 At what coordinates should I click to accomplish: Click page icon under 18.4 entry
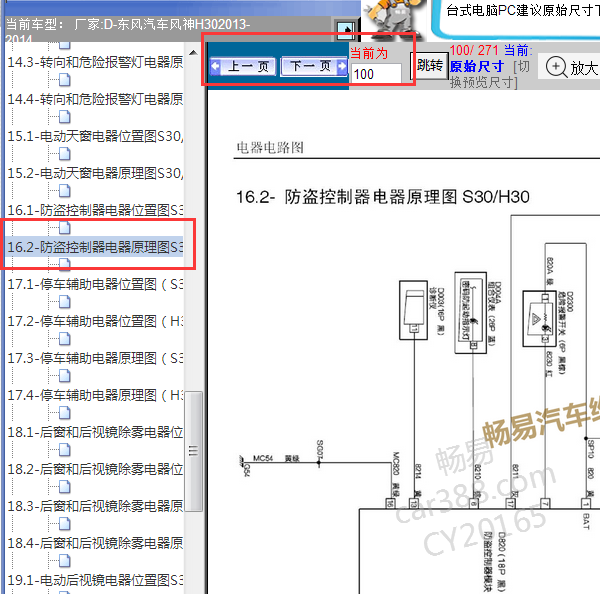click(x=65, y=561)
